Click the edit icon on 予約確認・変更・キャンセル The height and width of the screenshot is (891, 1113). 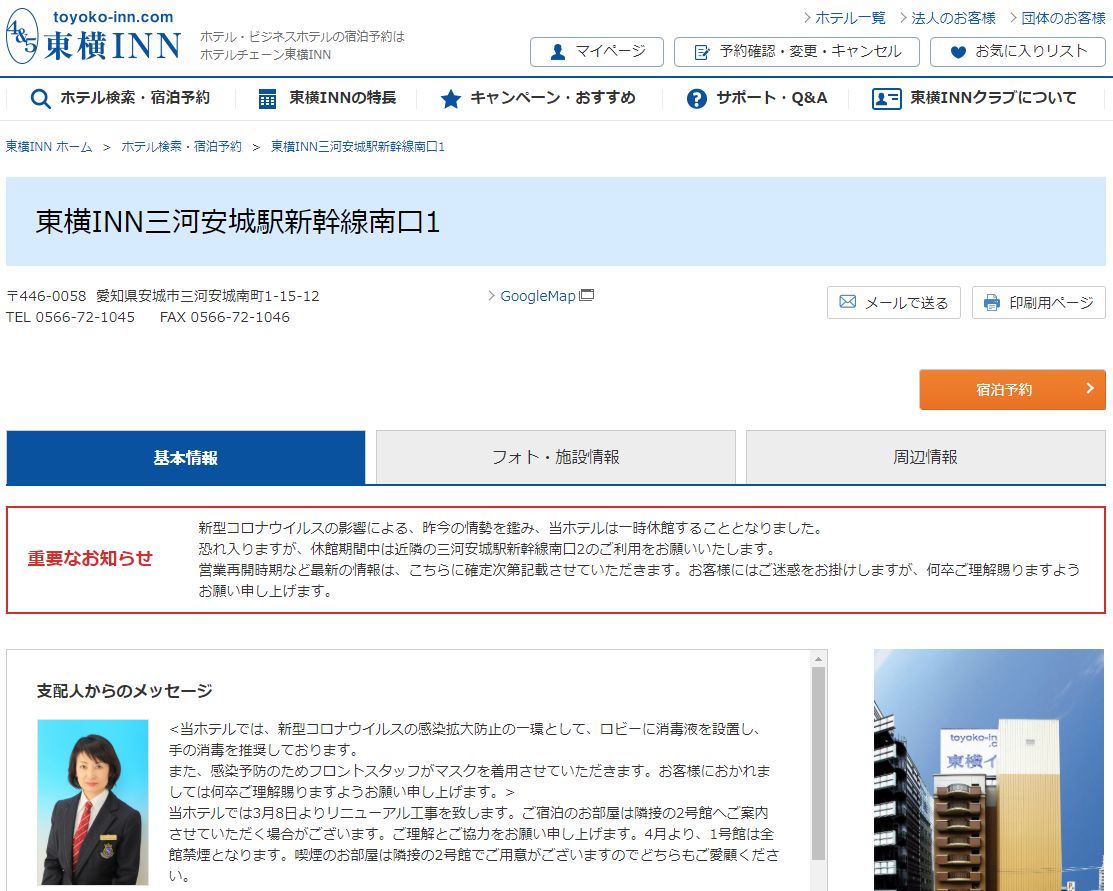point(701,52)
